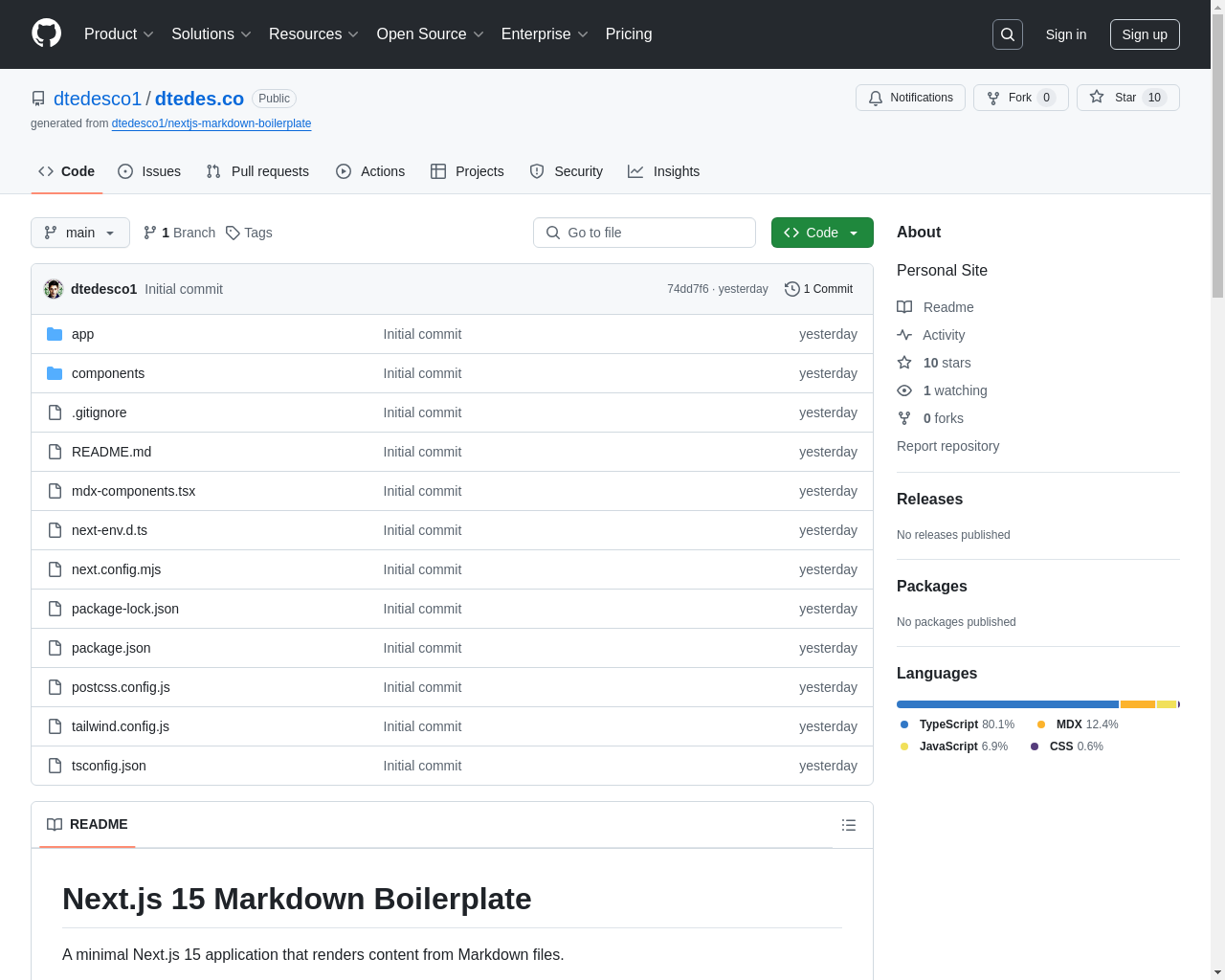The image size is (1225, 980).
Task: Click the Notifications bell button
Action: [x=911, y=98]
